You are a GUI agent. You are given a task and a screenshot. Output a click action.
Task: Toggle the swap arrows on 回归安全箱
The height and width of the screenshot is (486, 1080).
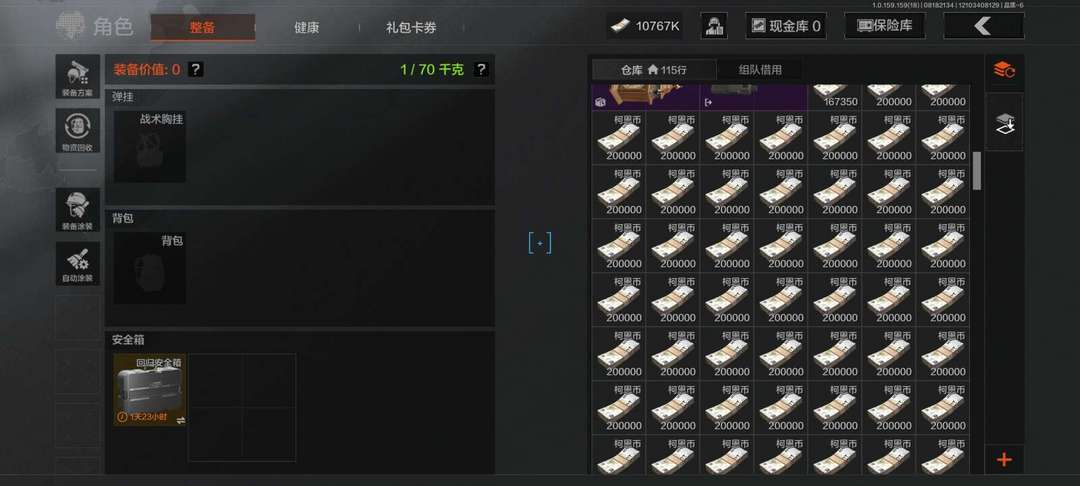tap(180, 420)
